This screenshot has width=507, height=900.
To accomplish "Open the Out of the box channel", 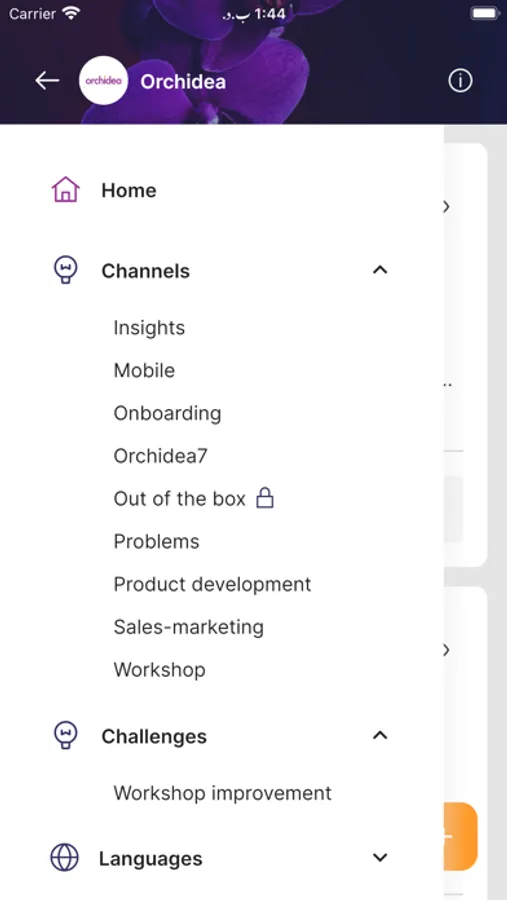I will [x=180, y=499].
